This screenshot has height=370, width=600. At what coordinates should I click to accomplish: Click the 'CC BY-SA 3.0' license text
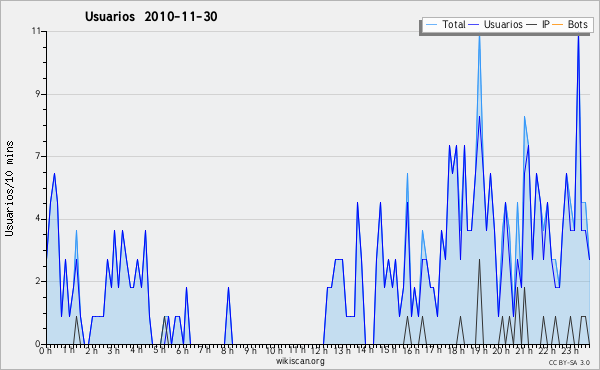pos(569,362)
